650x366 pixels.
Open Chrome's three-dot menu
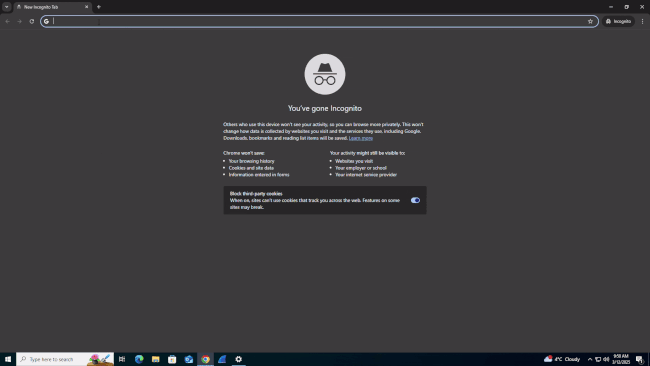click(643, 21)
